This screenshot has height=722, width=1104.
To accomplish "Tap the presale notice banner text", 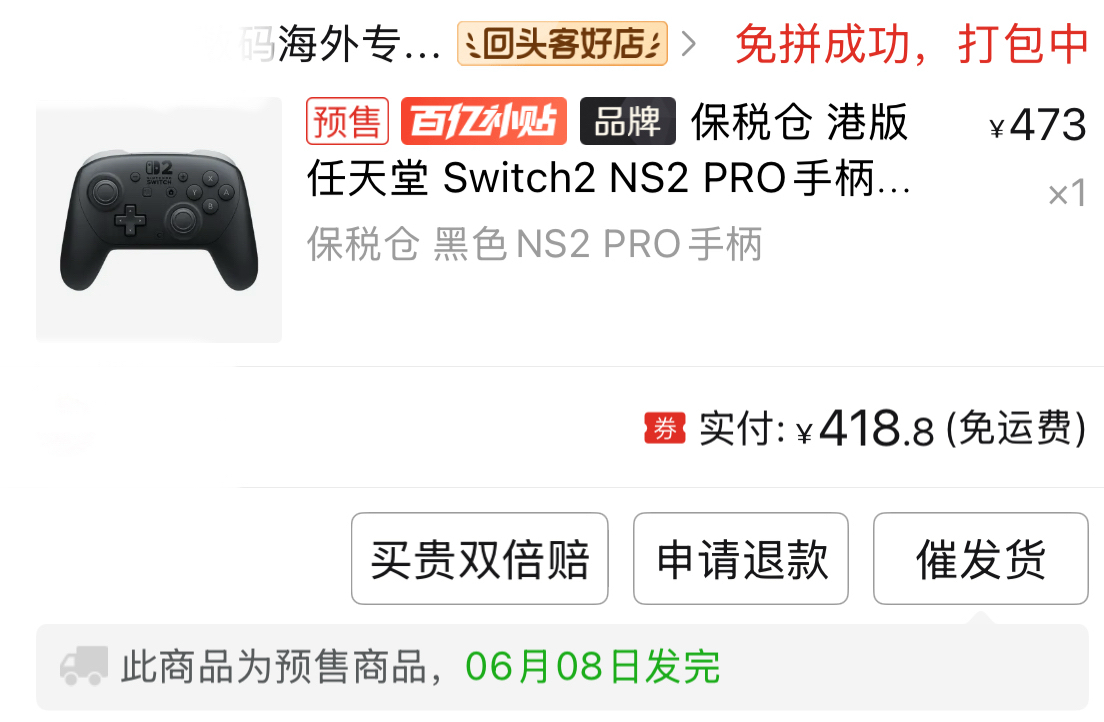I will click(x=421, y=666).
